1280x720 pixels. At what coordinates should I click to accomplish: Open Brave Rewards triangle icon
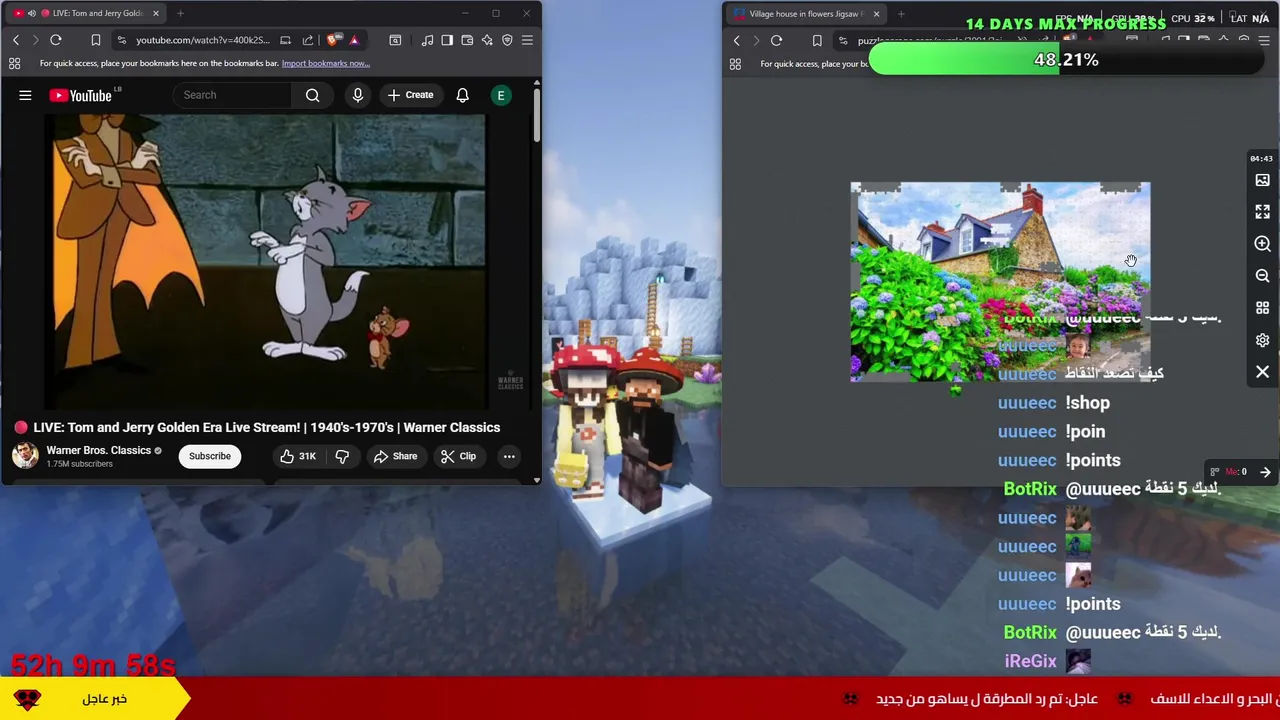(x=354, y=40)
